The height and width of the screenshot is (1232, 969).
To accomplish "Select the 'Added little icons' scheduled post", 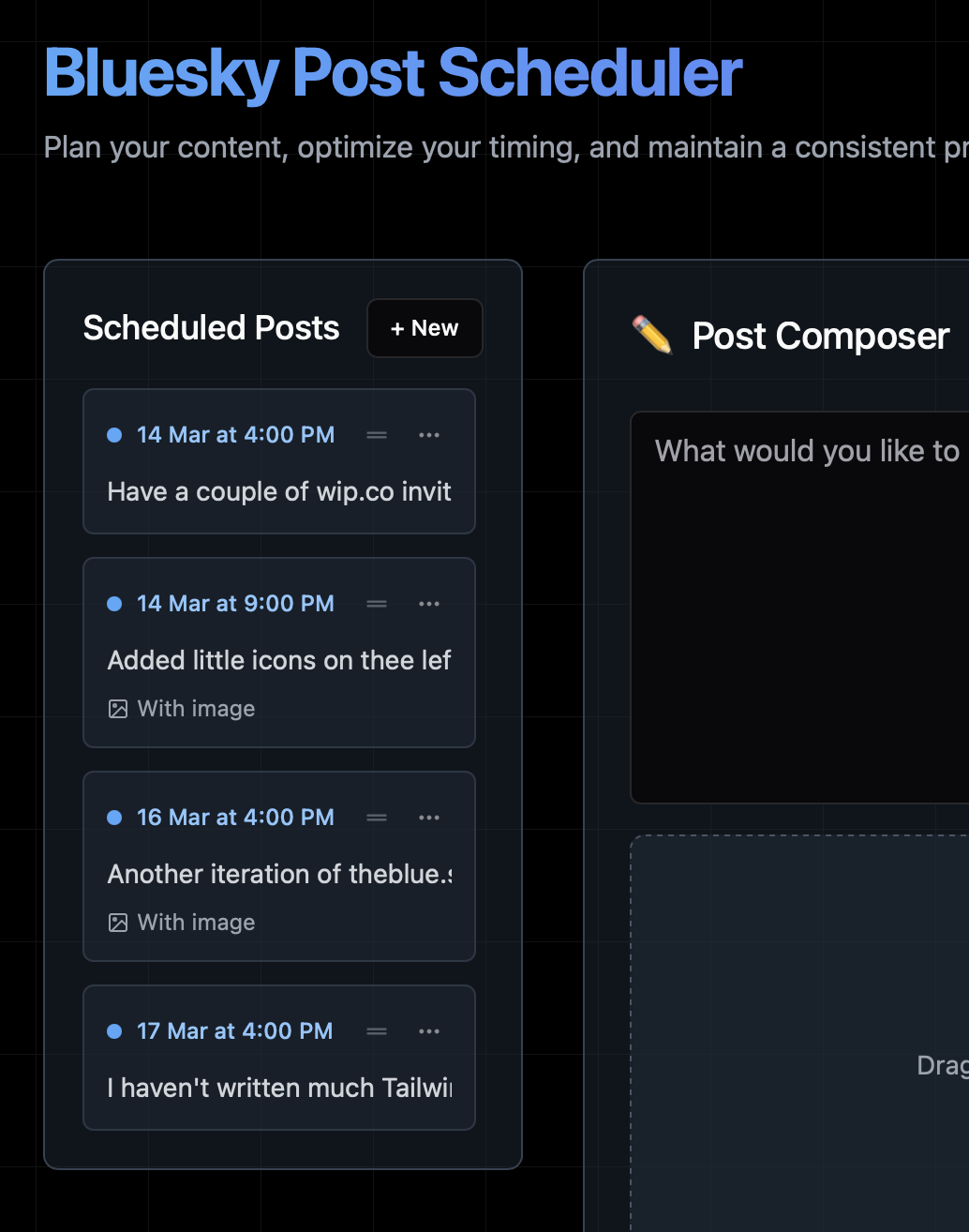I will point(279,653).
